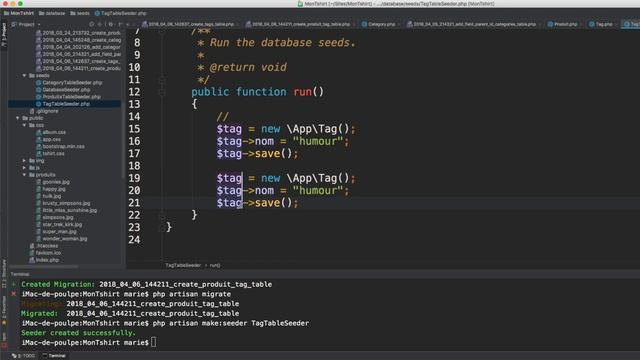Add new terminal session with plus icon
This screenshot has height=360, width=640.
(13, 284)
